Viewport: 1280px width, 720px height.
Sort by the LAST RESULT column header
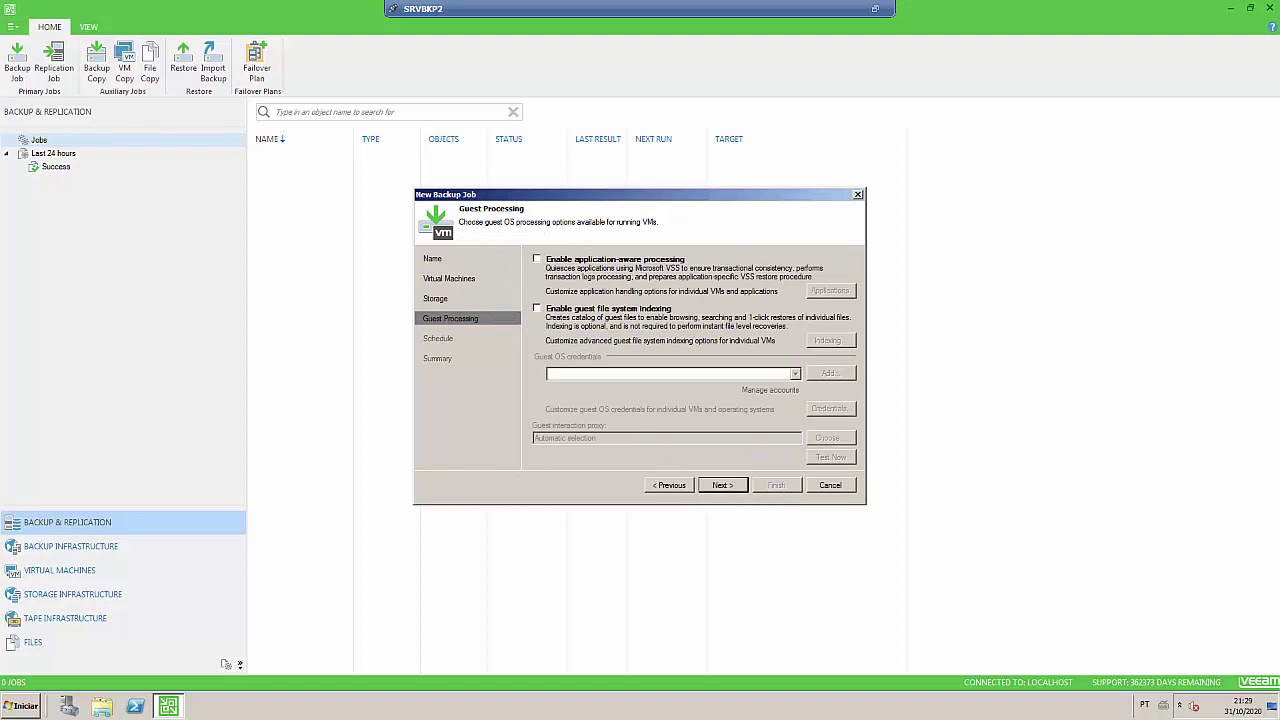pos(598,139)
